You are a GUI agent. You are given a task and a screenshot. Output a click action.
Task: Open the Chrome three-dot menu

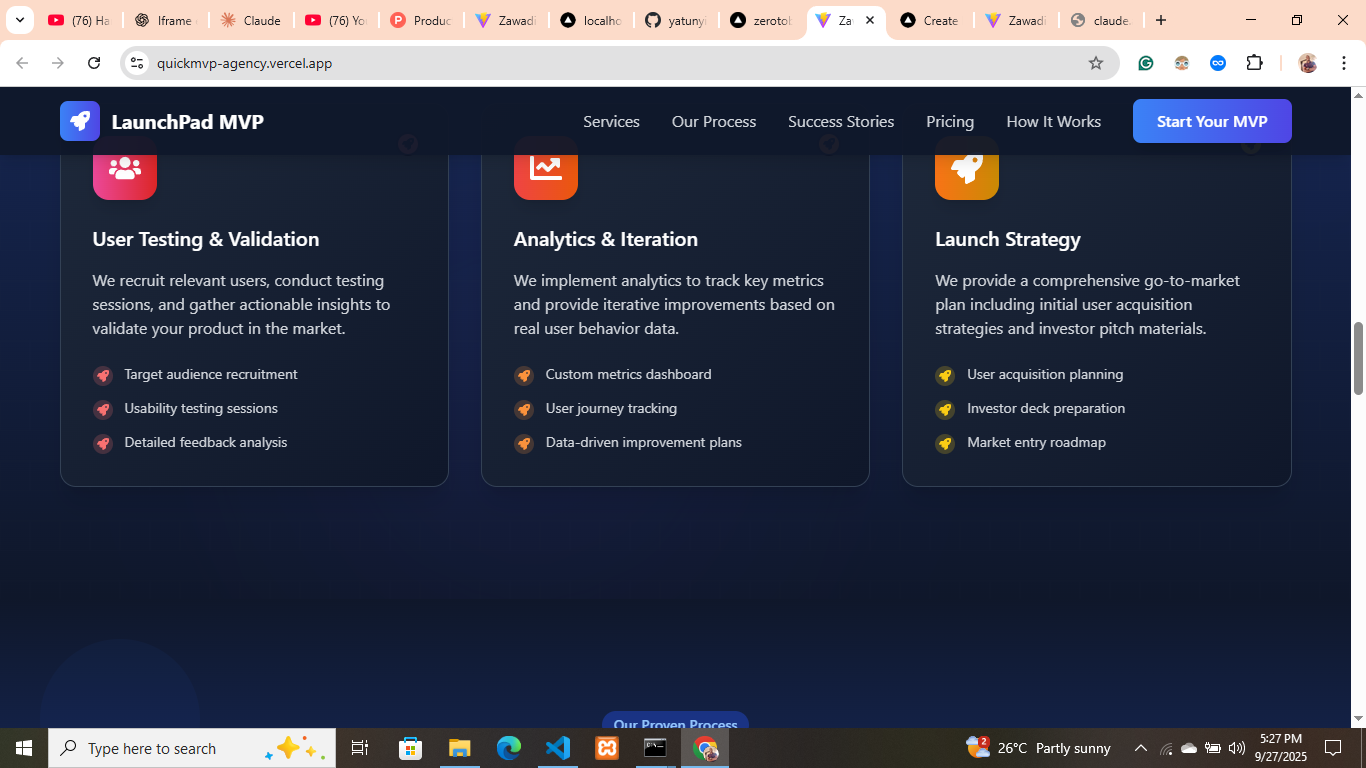coord(1344,63)
